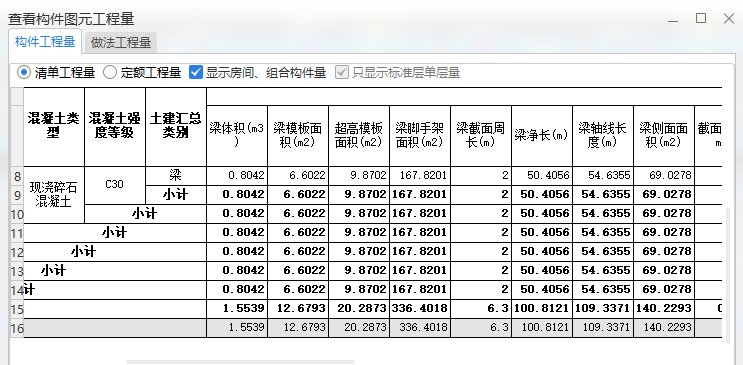The image size is (743, 365).
Task: Click the 混凝土类型 column header
Action: (x=54, y=127)
